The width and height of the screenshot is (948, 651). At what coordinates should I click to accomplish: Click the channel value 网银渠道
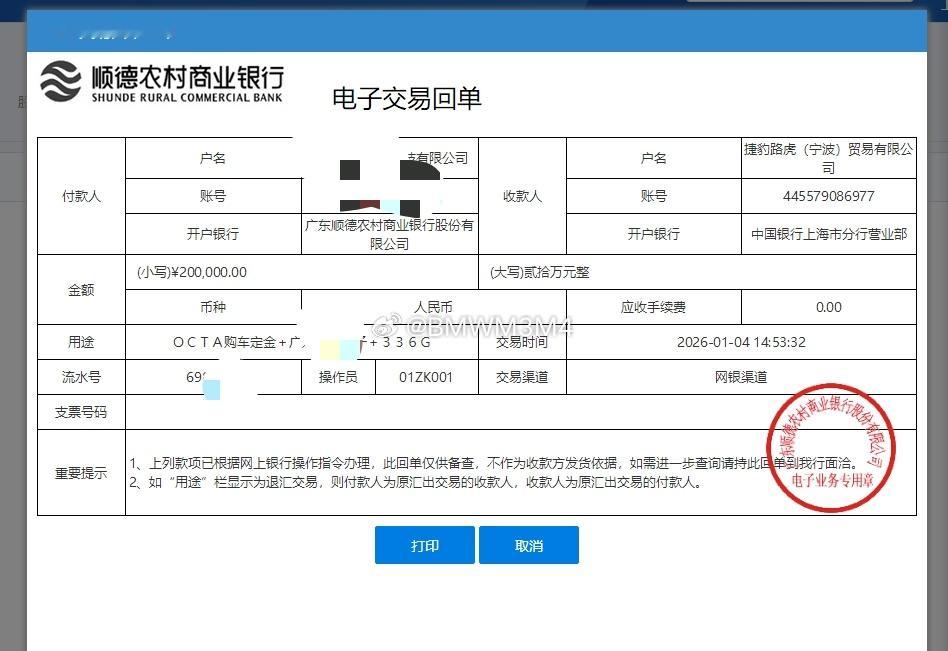pyautogui.click(x=741, y=377)
